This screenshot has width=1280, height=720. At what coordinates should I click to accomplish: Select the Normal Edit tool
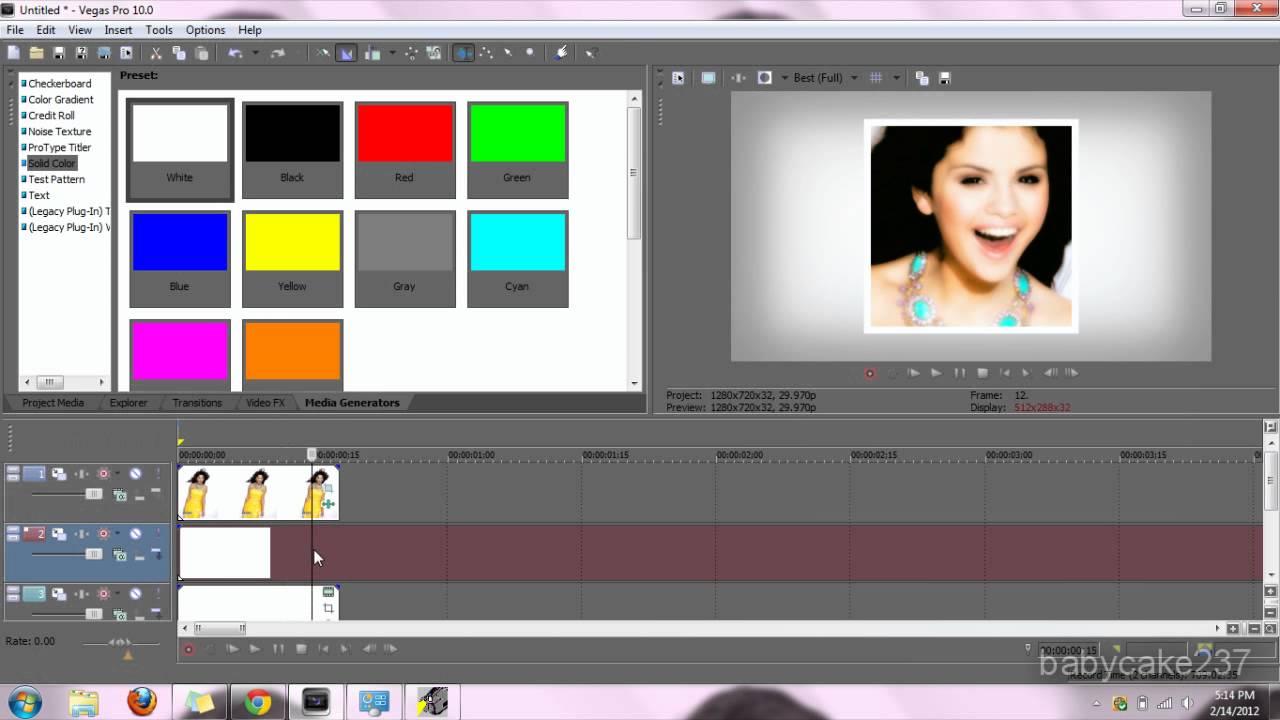463,53
